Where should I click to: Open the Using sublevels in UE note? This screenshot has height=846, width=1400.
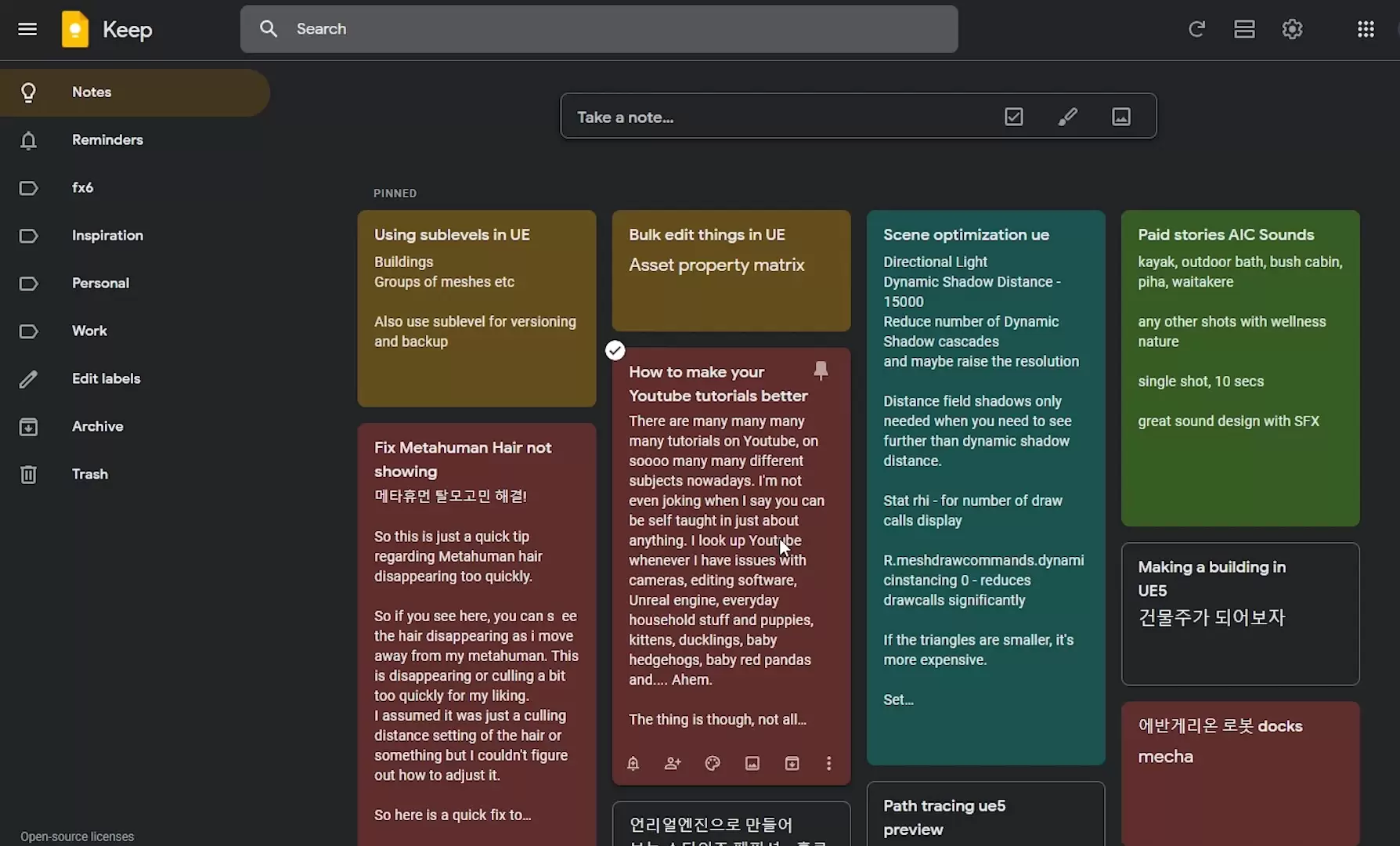pyautogui.click(x=477, y=309)
